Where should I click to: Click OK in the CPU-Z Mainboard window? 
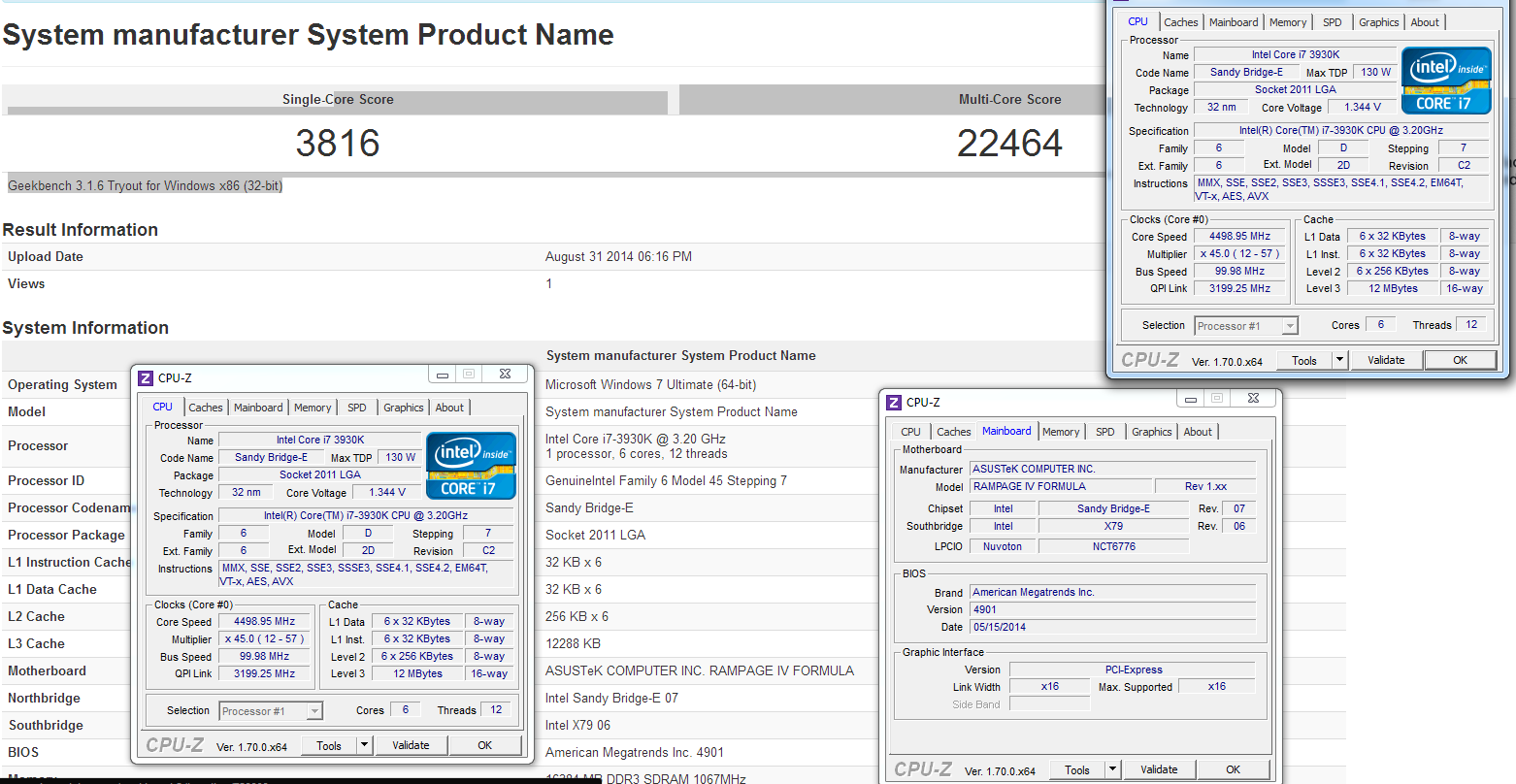(1233, 769)
